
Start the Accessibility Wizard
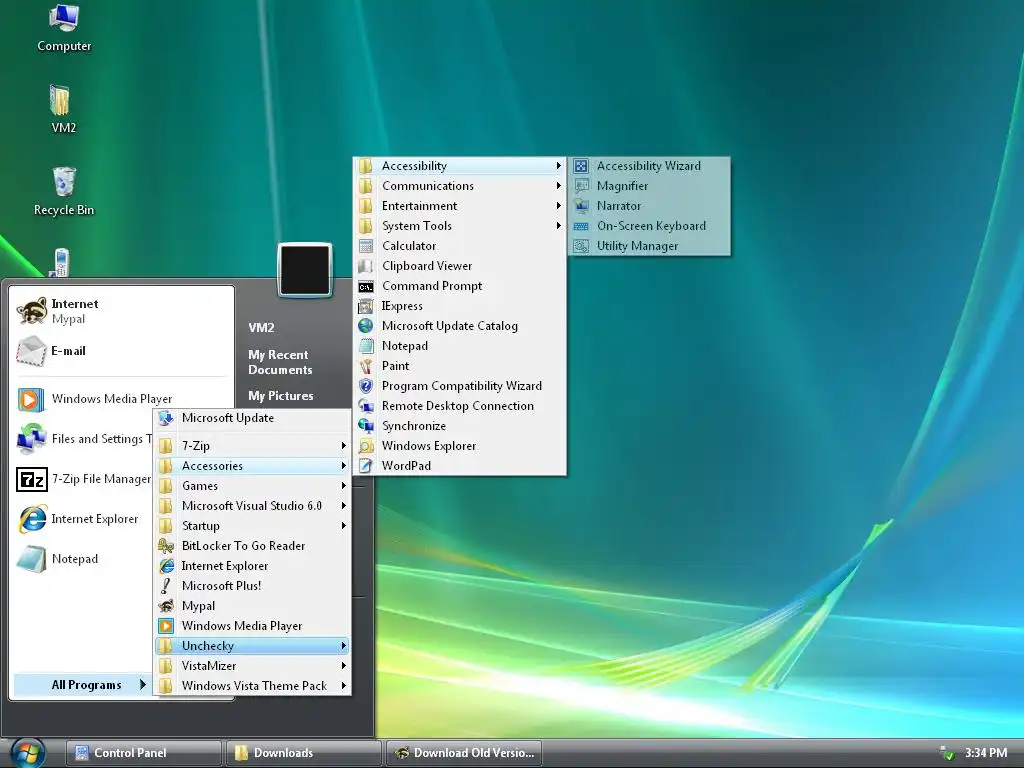pos(650,166)
